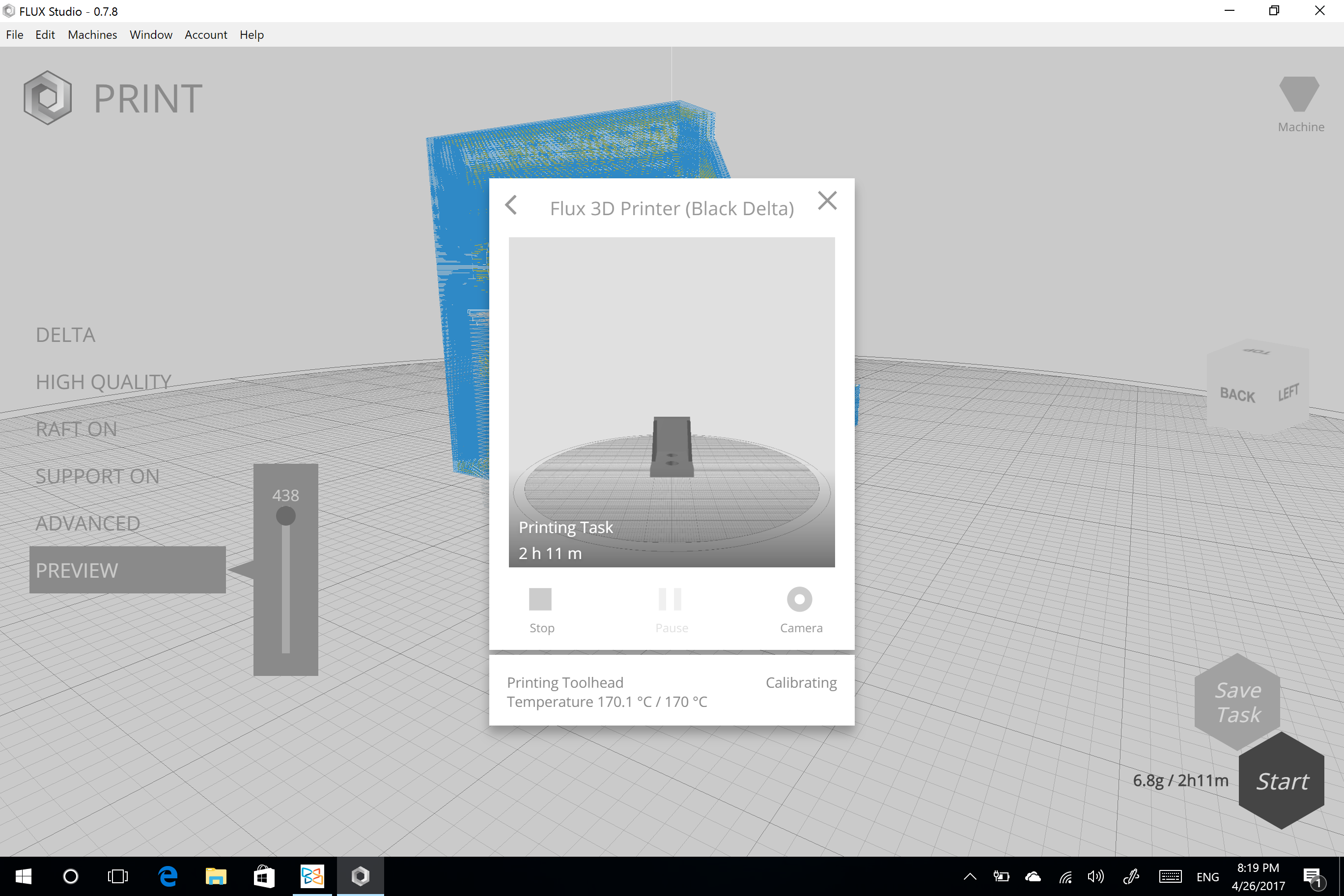Open the Camera view icon
The height and width of the screenshot is (896, 1344).
click(799, 599)
